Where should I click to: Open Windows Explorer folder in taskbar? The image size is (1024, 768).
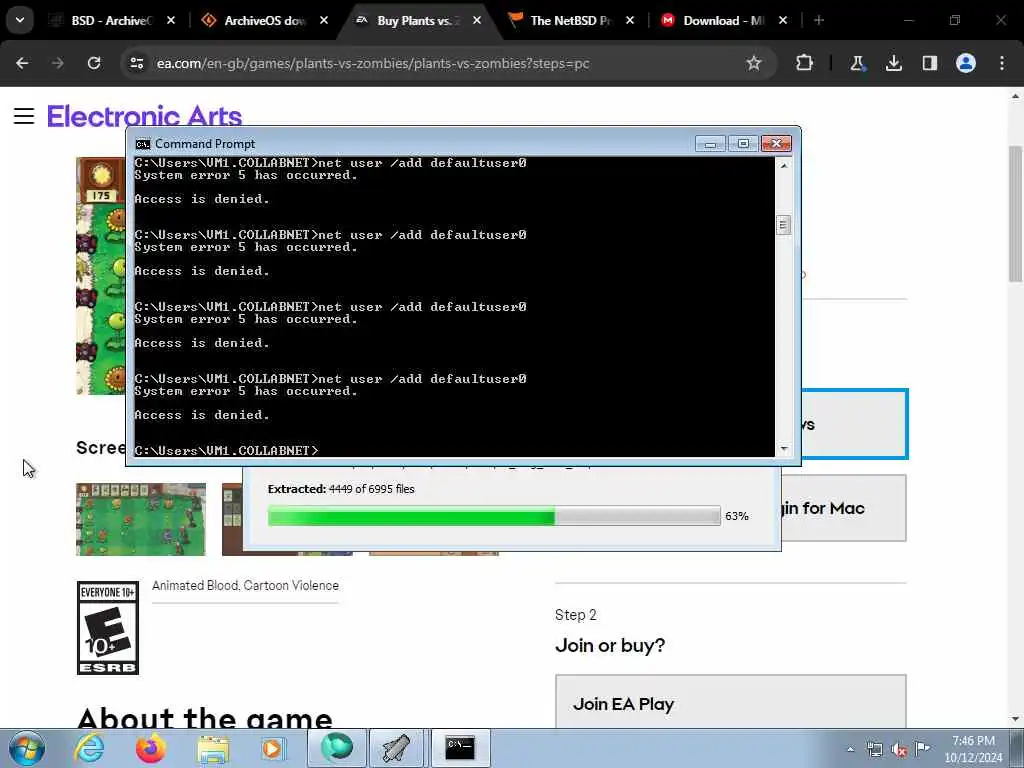pos(213,748)
